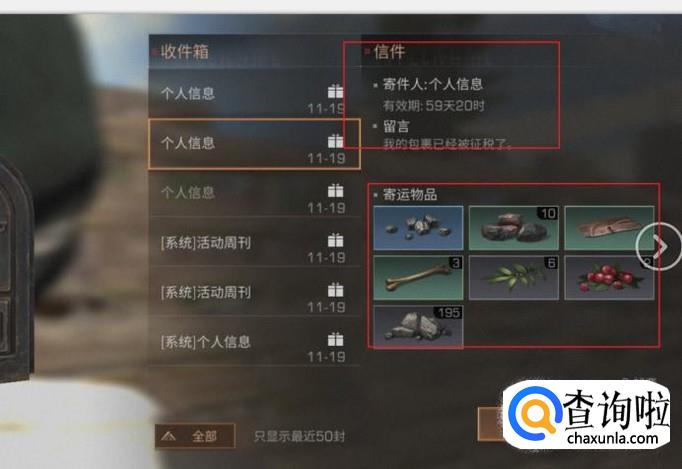Click gift icon on [系统]个人信息 mail
Screen dimensions: 682x469
pyautogui.click(x=335, y=339)
